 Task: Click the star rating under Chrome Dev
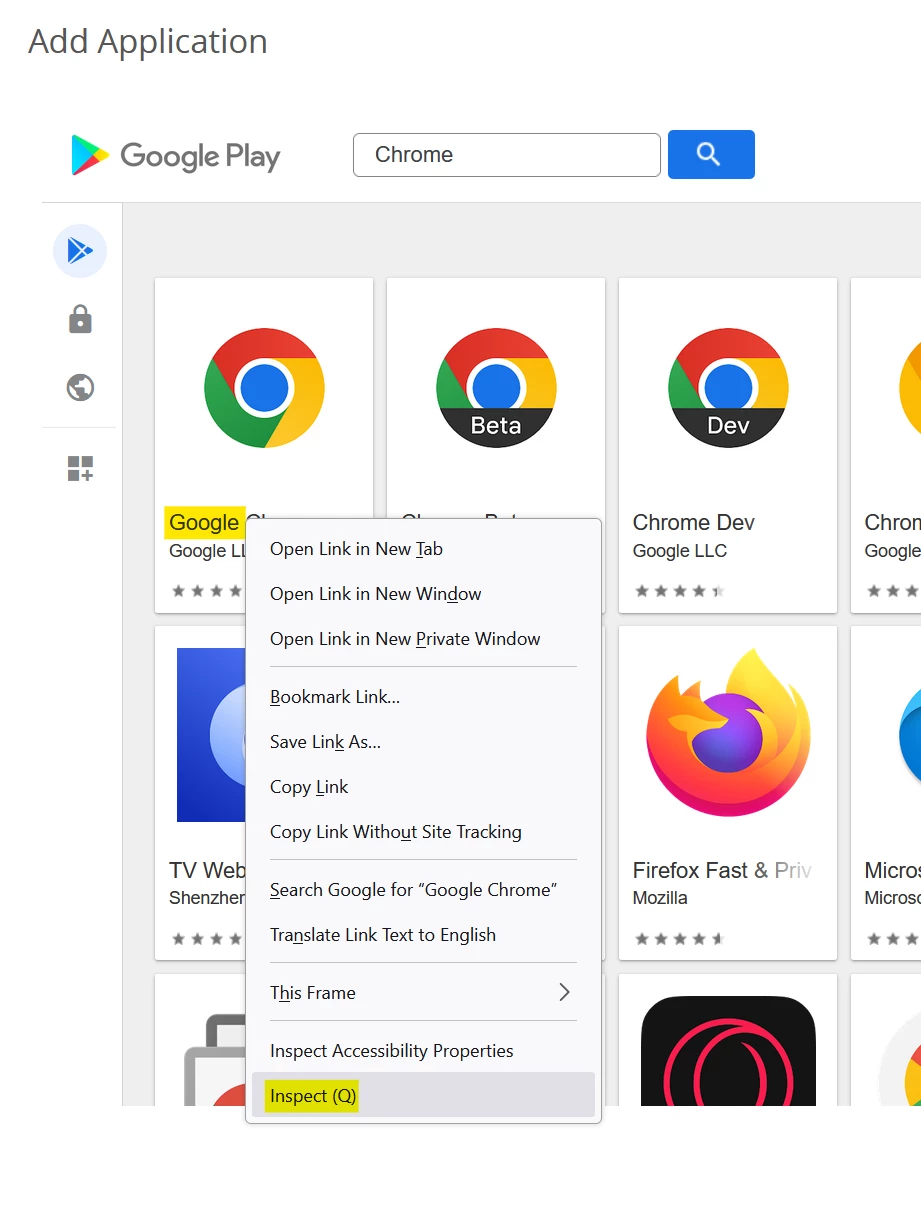point(679,591)
